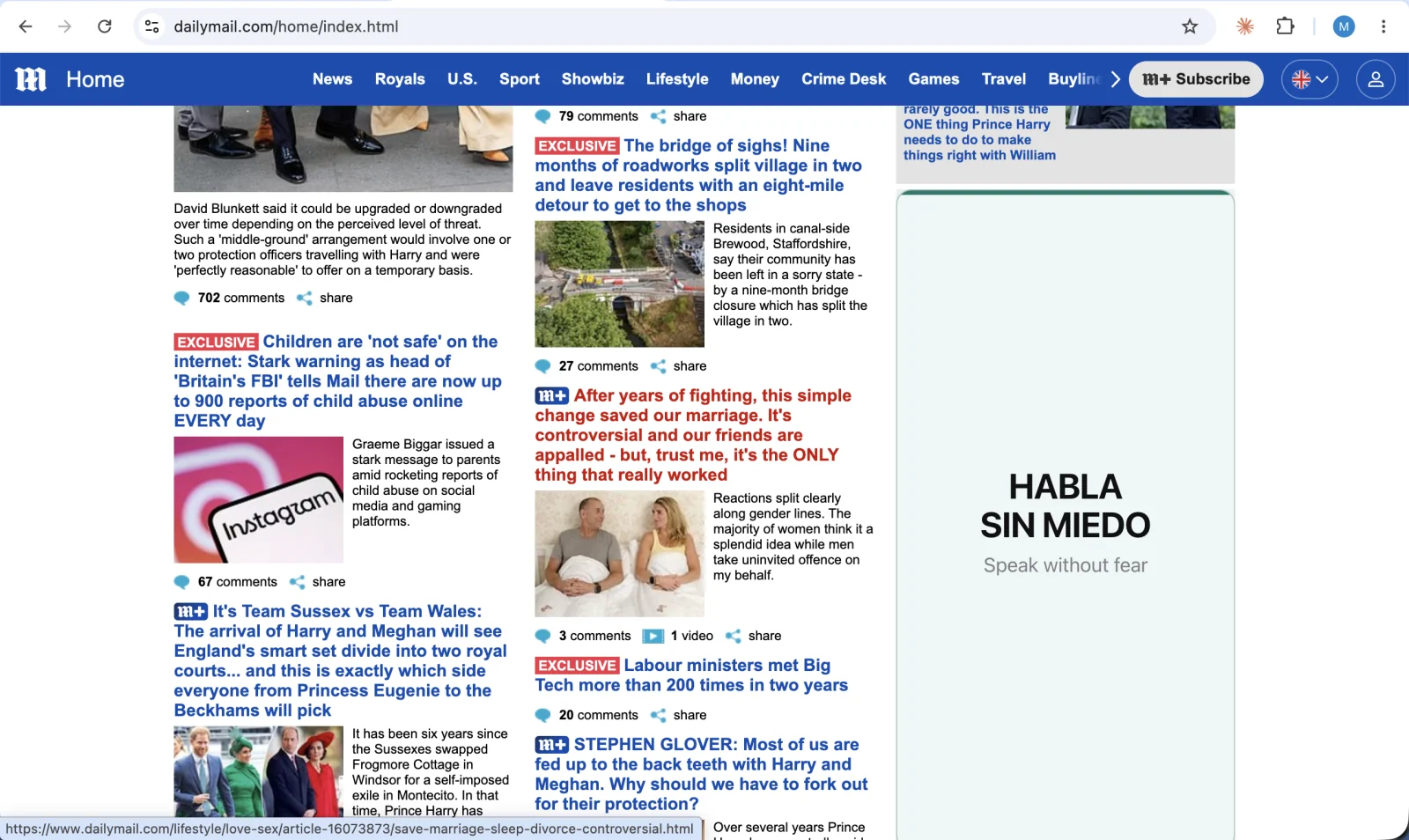Open the UK edition region dropdown
1409x840 pixels.
[x=1309, y=79]
